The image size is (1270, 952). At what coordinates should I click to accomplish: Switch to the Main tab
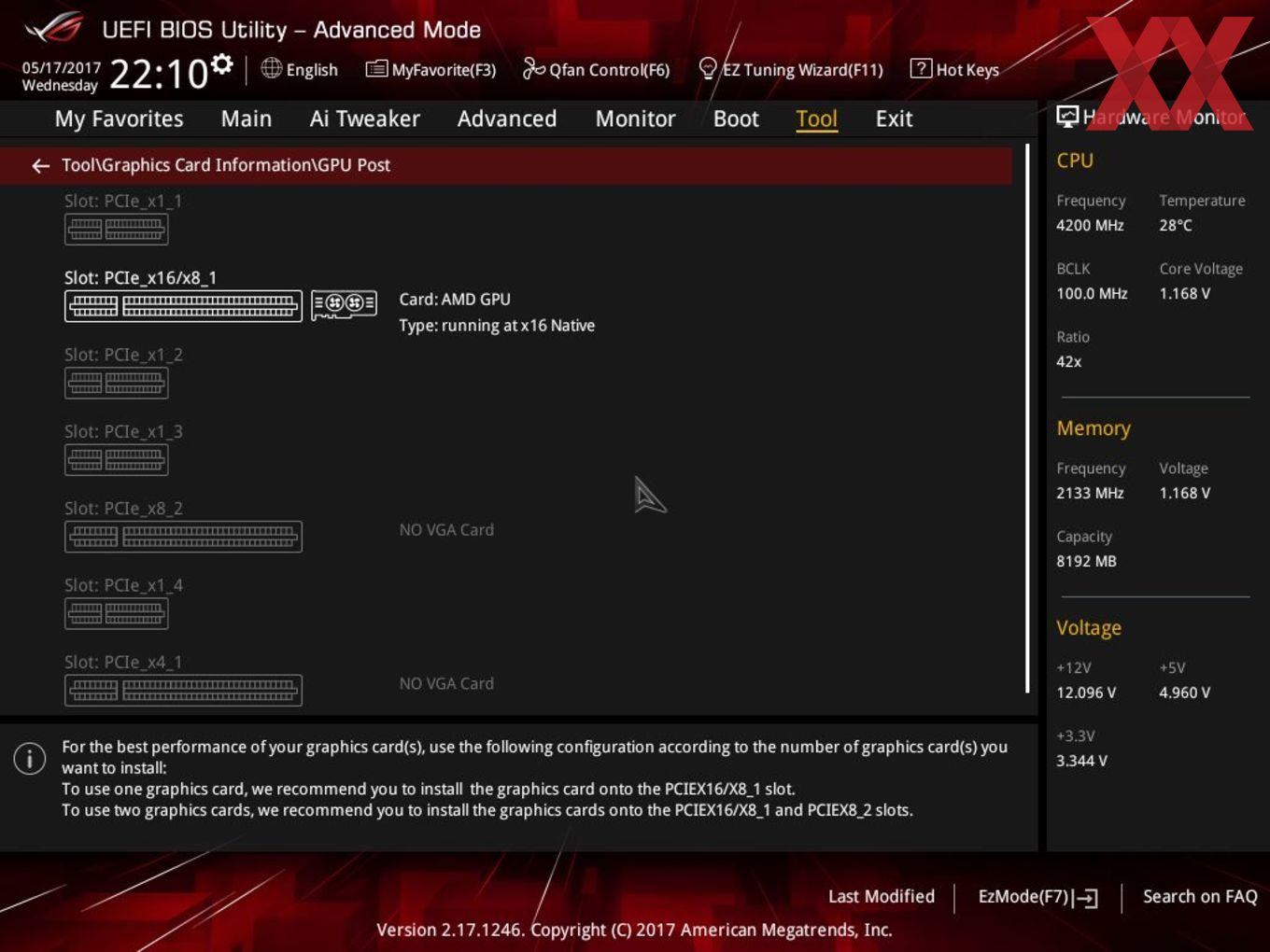point(247,119)
